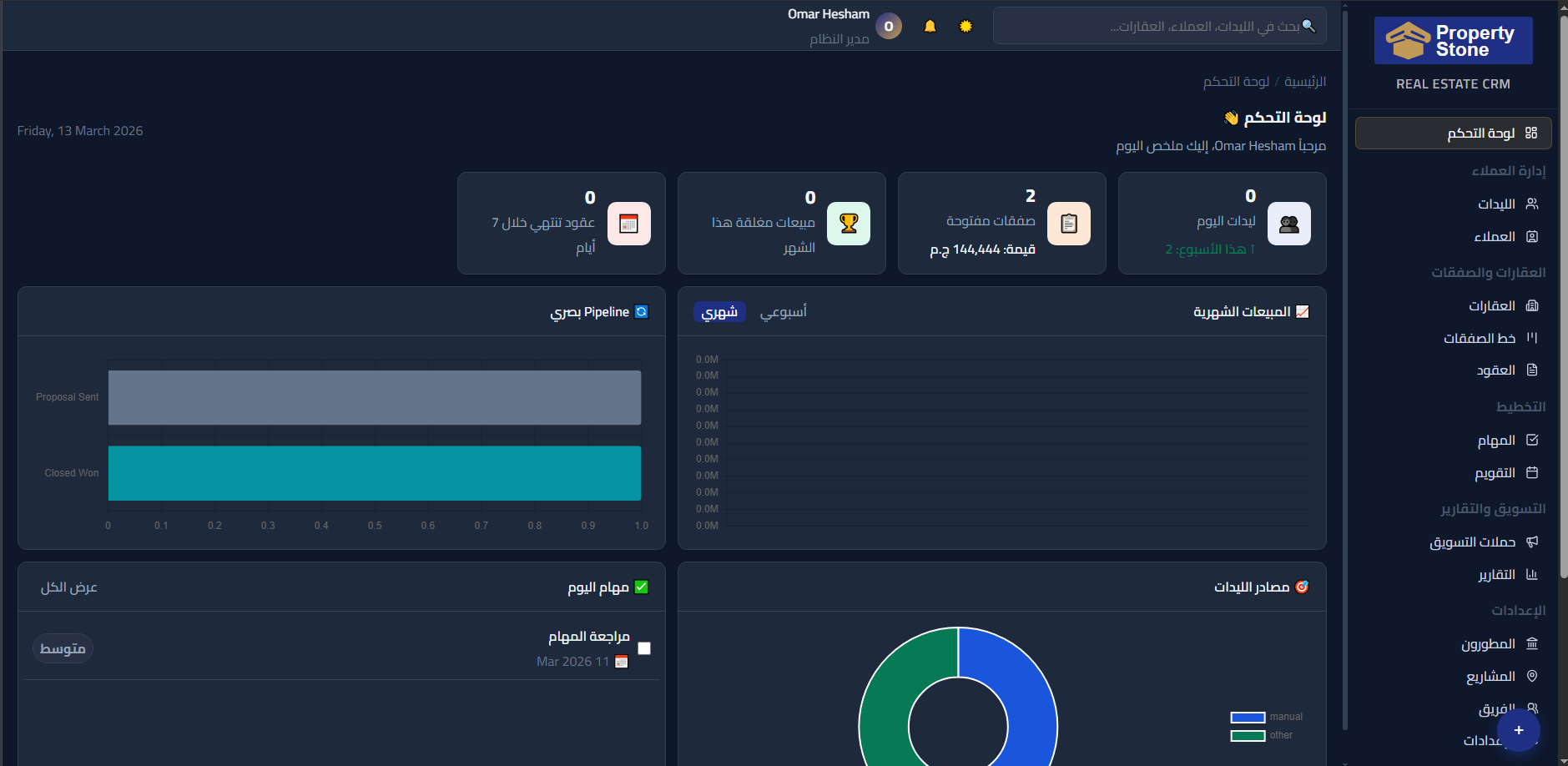
Task: Select the المهام (Tasks) sidebar icon
Action: click(1534, 440)
